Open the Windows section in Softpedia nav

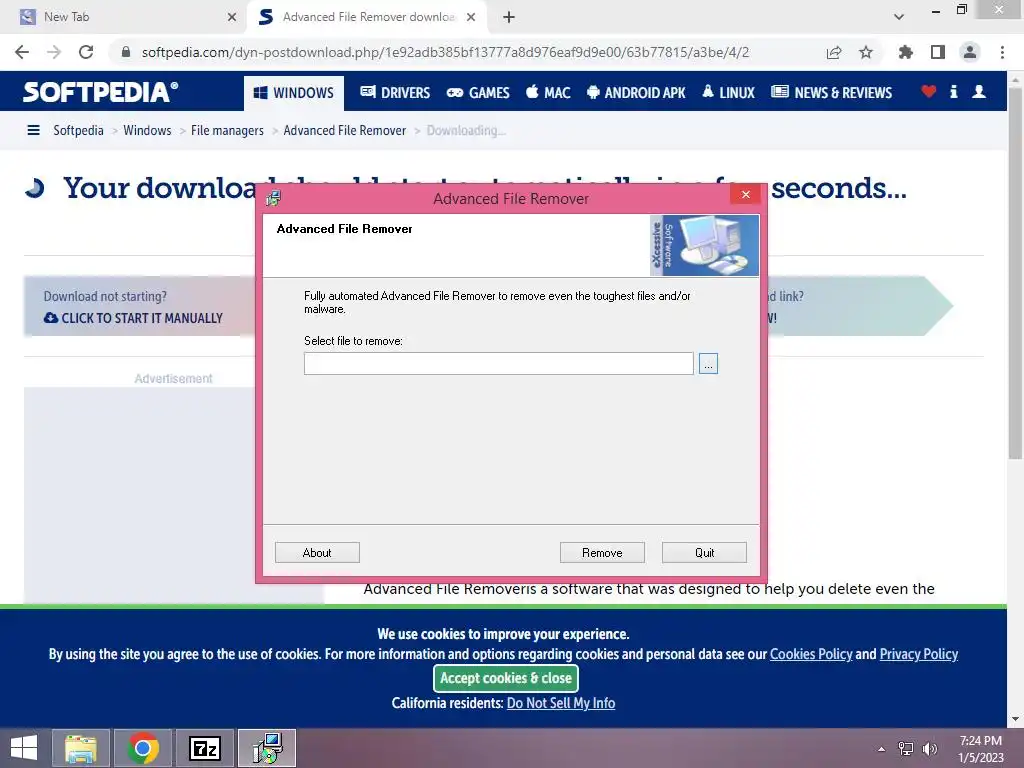tap(294, 93)
